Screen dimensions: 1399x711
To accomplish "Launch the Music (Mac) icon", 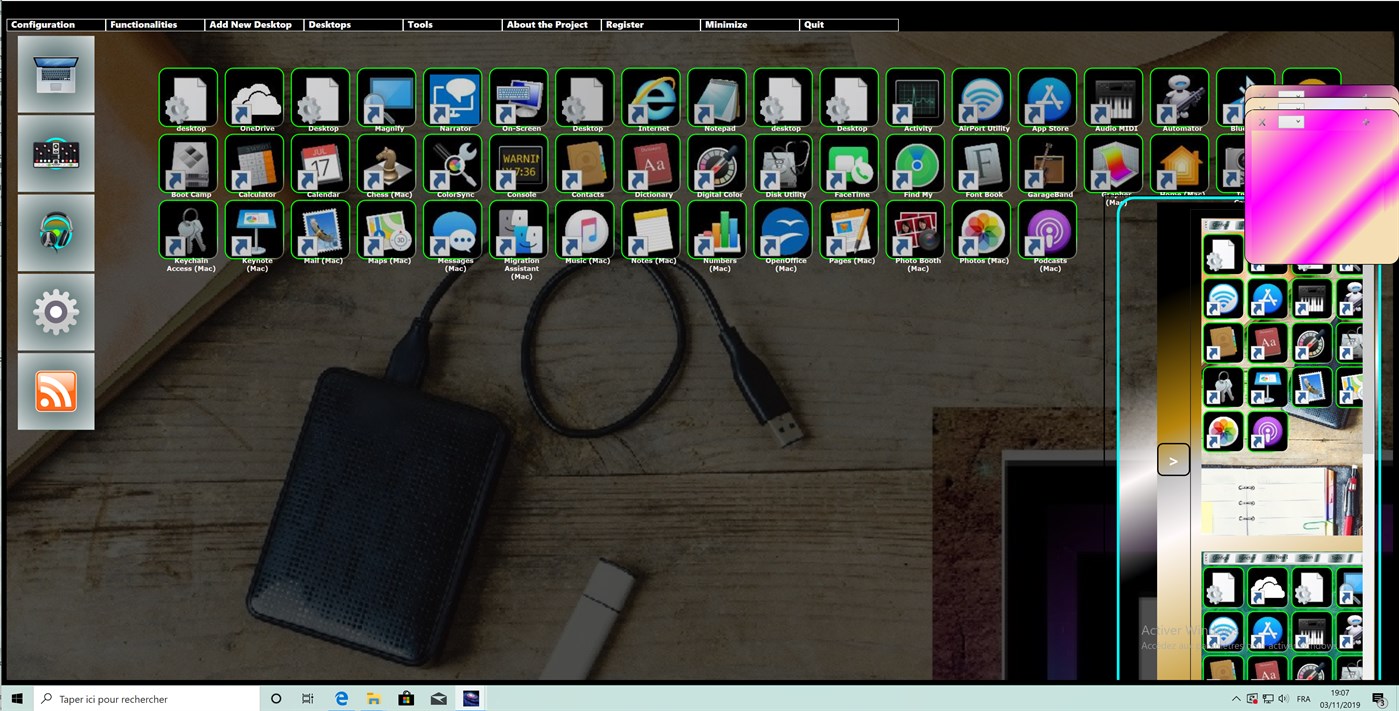I will pos(586,229).
